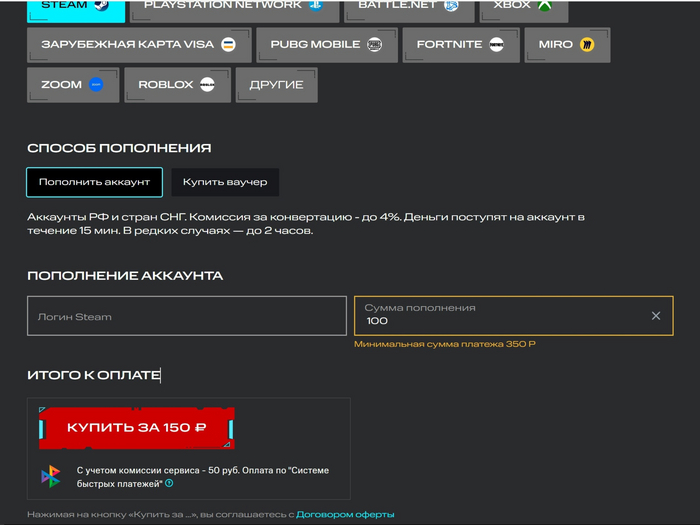The width and height of the screenshot is (700, 525).
Task: Select Пополнить аккаунт method
Action: [94, 182]
